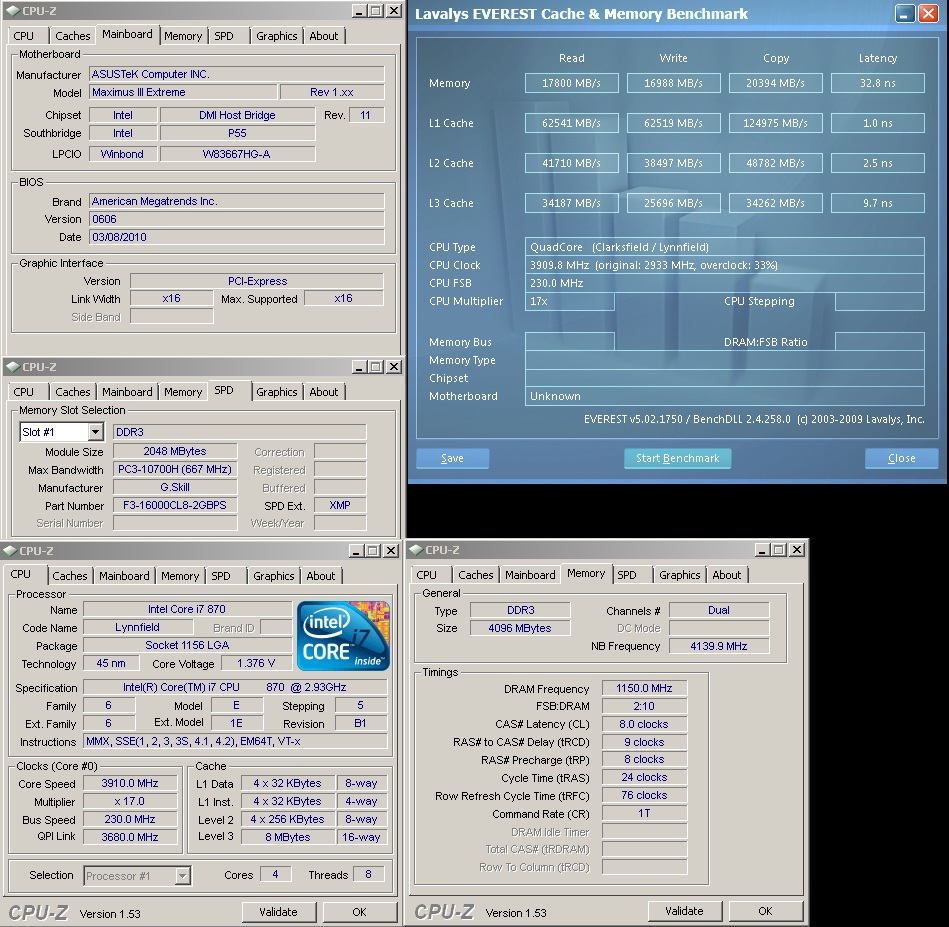Click the Core Speed value 3910.0 MHz
Viewport: 949px width, 927px height.
[x=130, y=783]
